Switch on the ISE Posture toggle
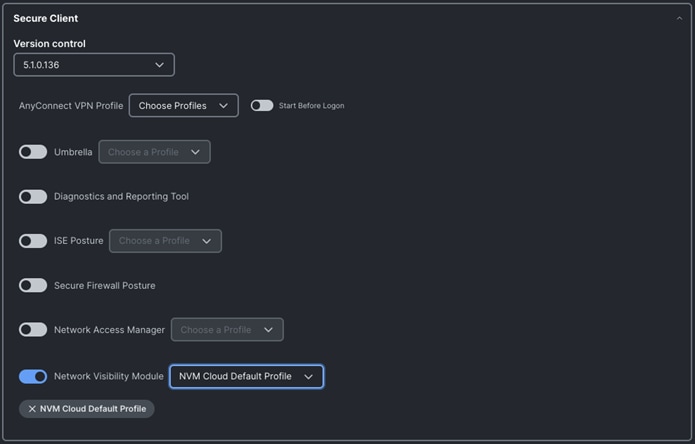This screenshot has height=444, width=695. tap(33, 241)
